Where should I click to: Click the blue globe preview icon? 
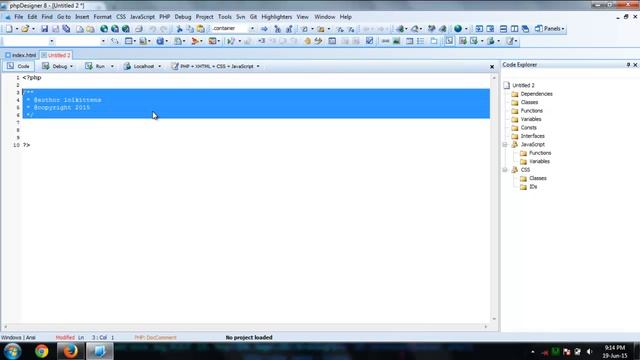458,29
